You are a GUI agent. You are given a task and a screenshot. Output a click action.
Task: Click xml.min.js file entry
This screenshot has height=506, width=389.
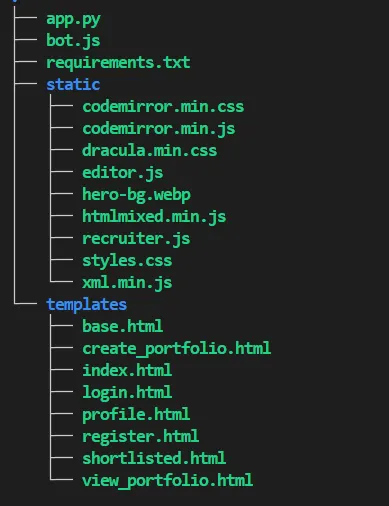click(127, 283)
